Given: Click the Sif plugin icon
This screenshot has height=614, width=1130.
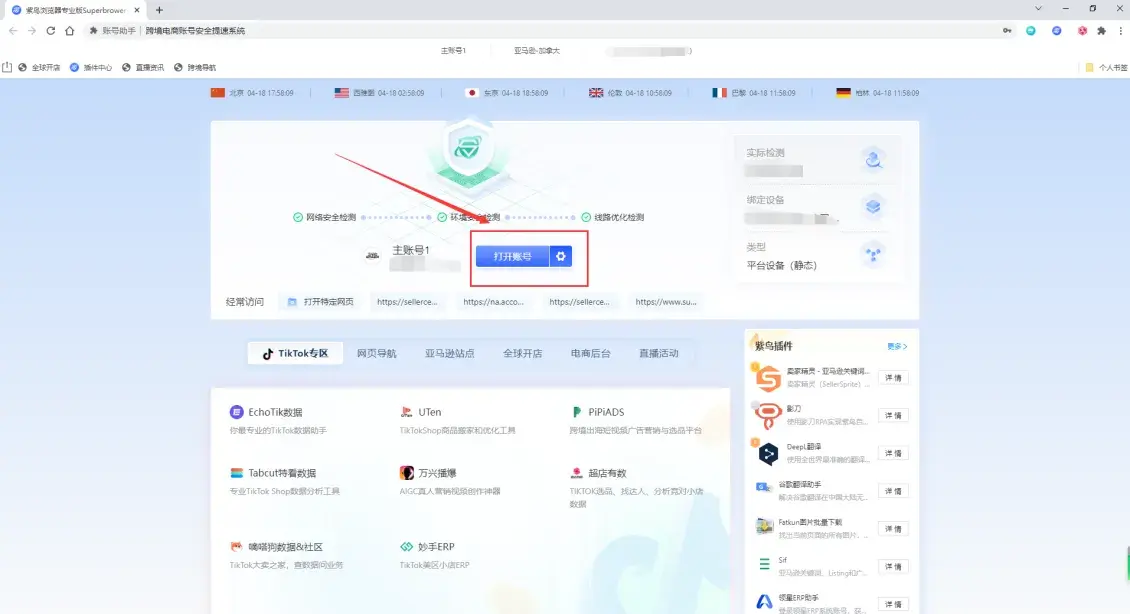Looking at the screenshot, I should click(x=765, y=564).
